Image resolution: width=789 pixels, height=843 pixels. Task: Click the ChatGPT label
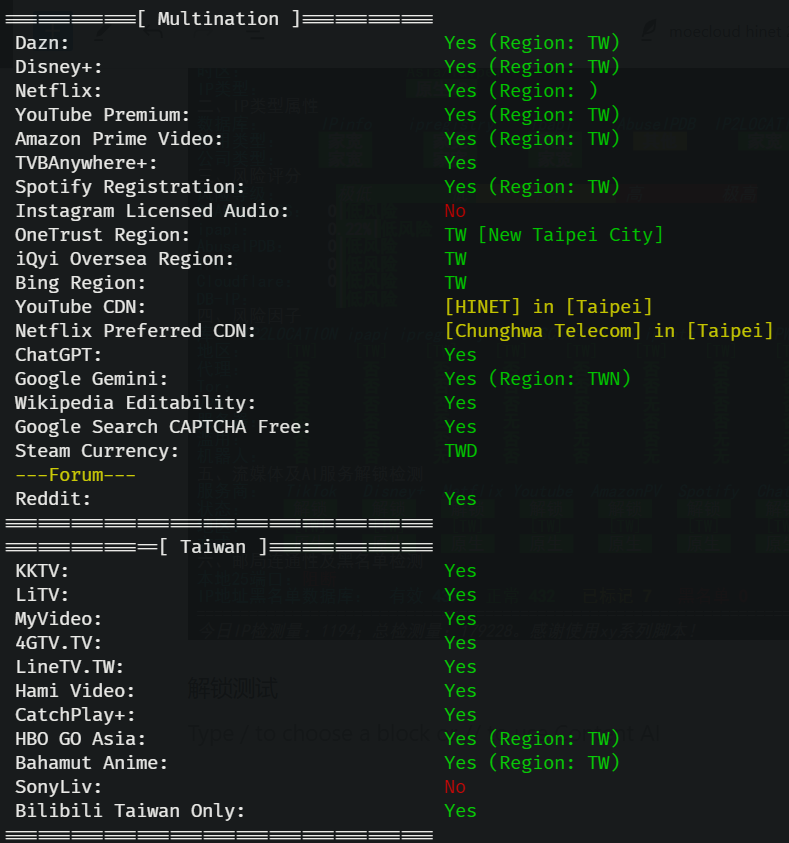(x=58, y=355)
